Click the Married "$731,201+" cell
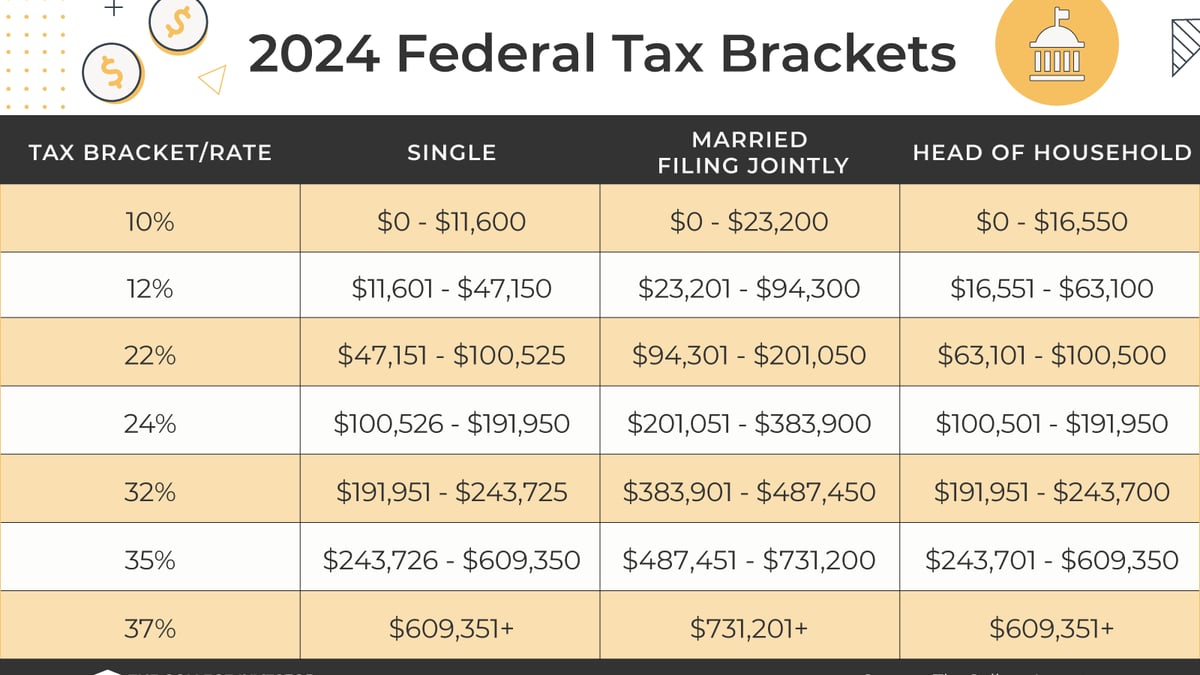The width and height of the screenshot is (1200, 675). tap(749, 628)
